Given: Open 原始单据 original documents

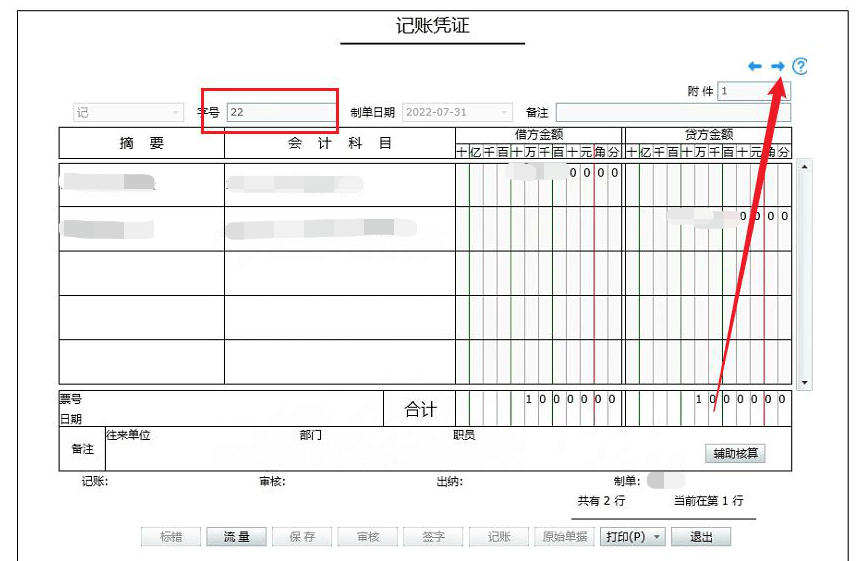Looking at the screenshot, I should tap(564, 537).
